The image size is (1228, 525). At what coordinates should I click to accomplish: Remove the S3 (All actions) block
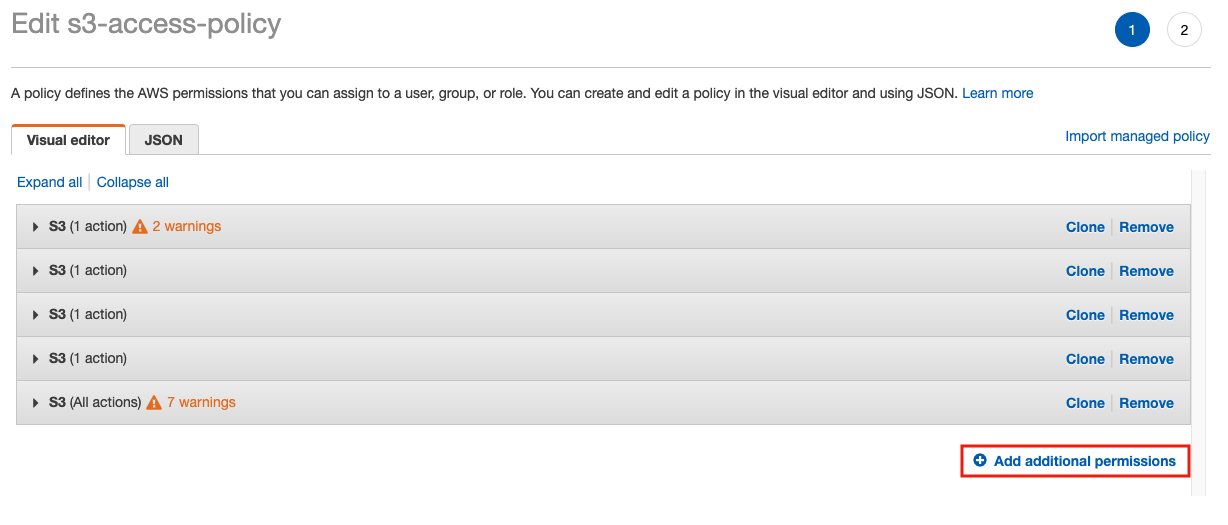pyautogui.click(x=1146, y=403)
